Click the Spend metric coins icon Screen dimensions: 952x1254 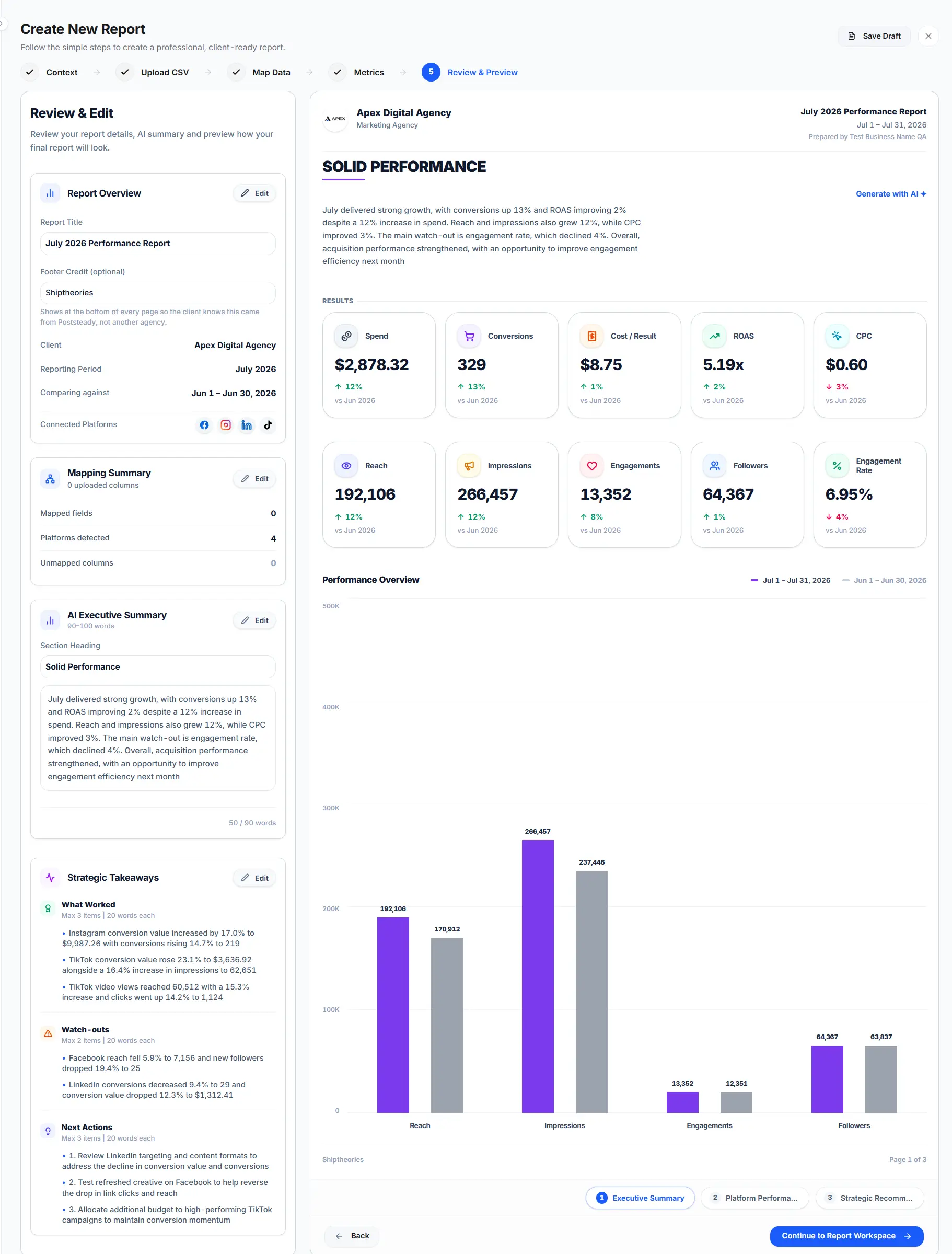(x=346, y=336)
